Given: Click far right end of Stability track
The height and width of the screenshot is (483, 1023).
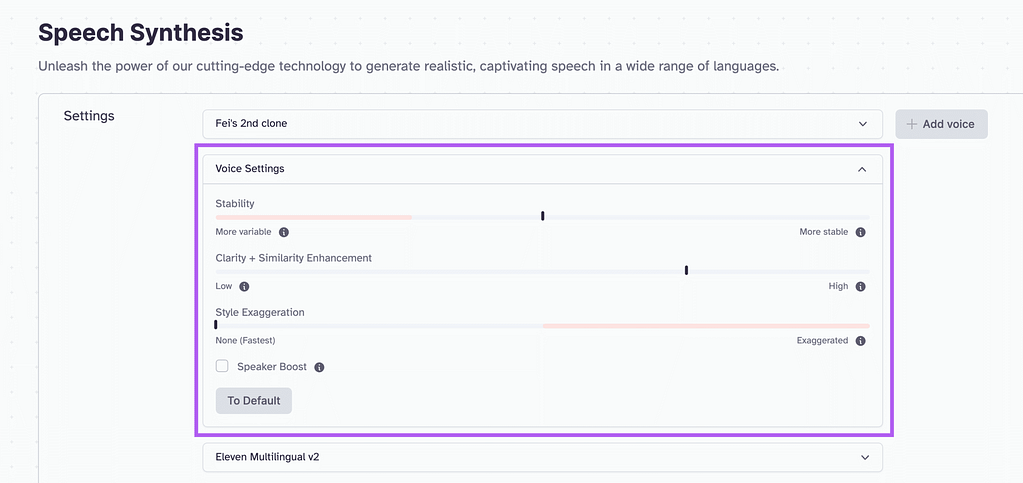Looking at the screenshot, I should click(866, 217).
